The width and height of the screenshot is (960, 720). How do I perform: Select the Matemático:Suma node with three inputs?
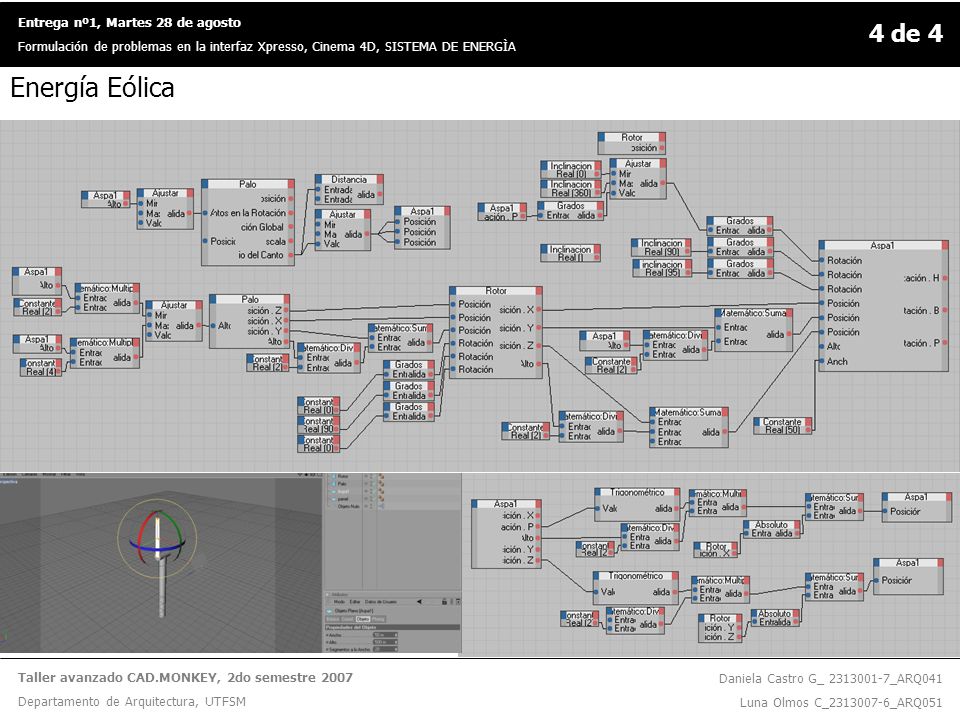[x=689, y=427]
